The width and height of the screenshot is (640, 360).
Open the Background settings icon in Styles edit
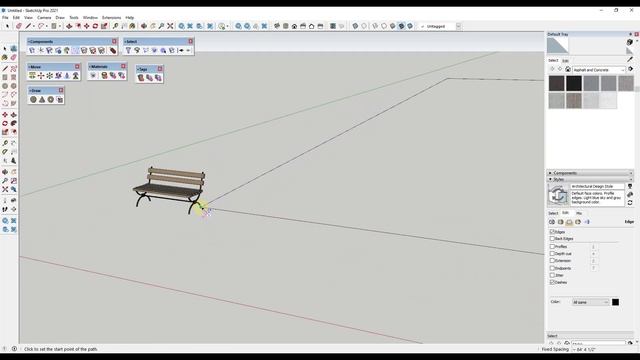[569, 222]
